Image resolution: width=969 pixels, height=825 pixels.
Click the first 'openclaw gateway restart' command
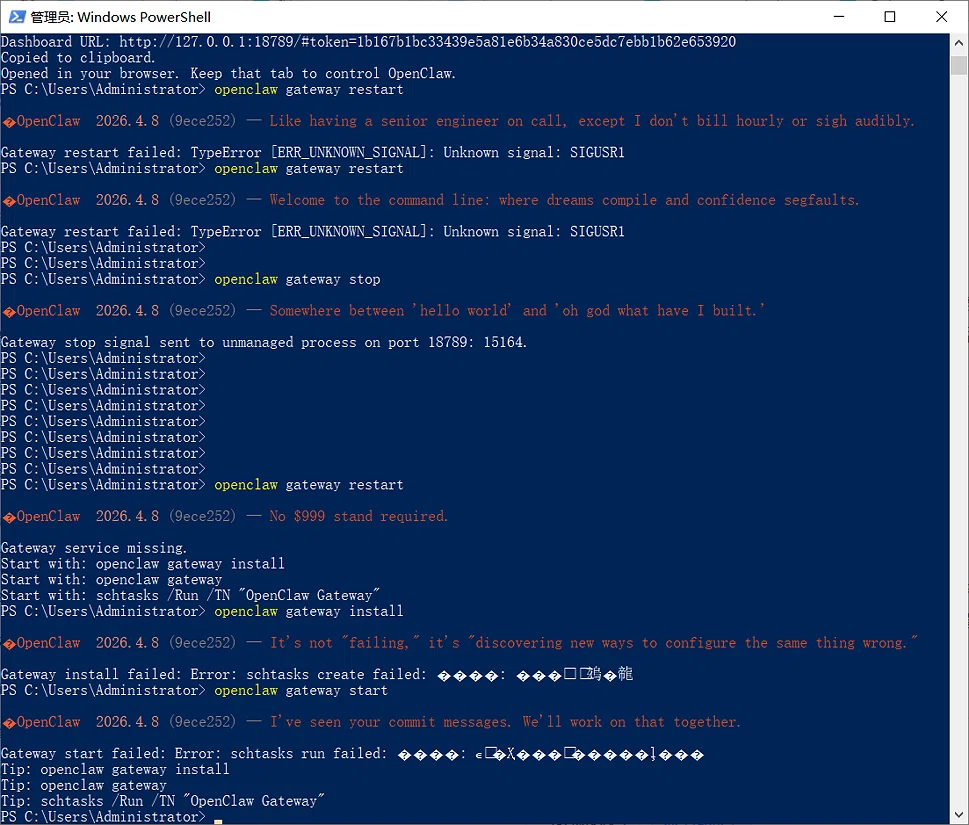[x=308, y=90]
